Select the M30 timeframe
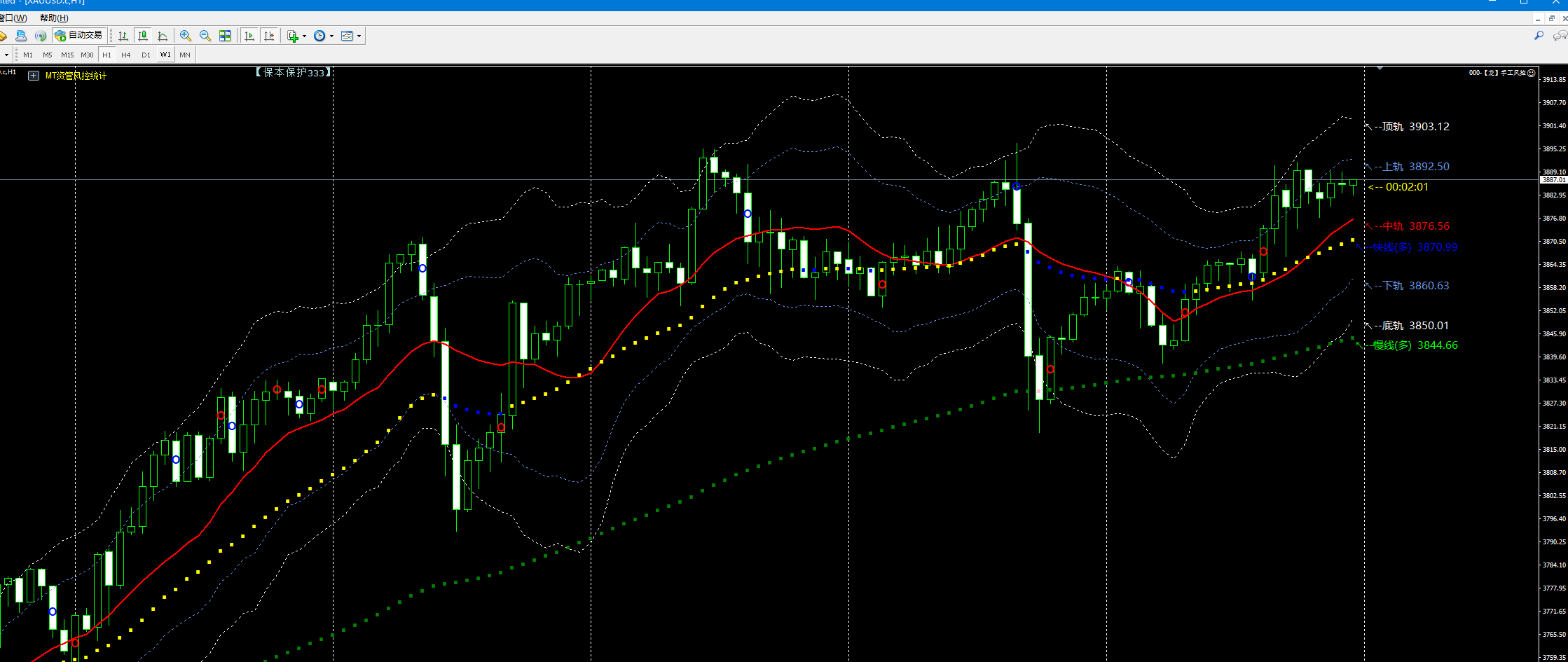The image size is (1568, 662). click(x=87, y=55)
